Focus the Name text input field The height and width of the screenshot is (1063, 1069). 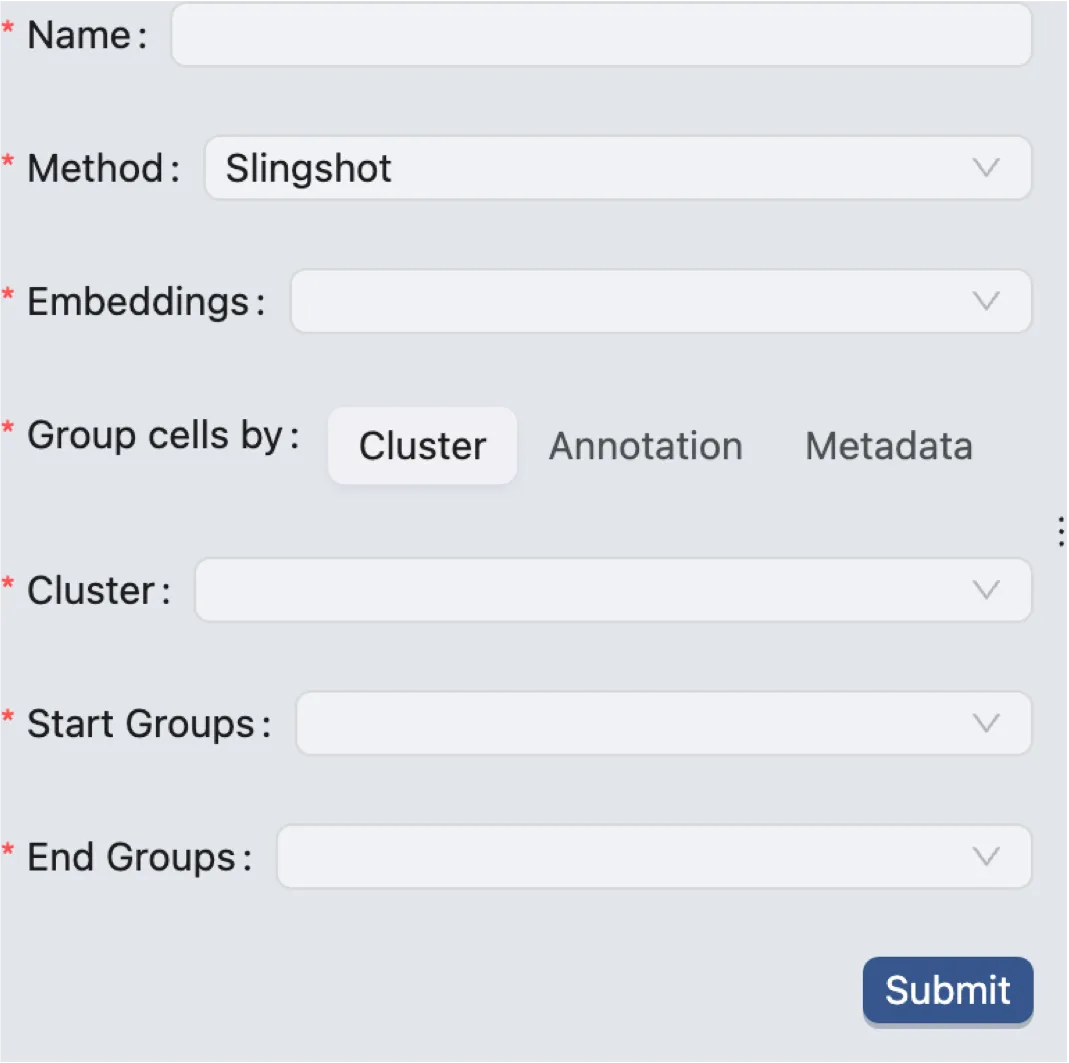pyautogui.click(x=600, y=35)
